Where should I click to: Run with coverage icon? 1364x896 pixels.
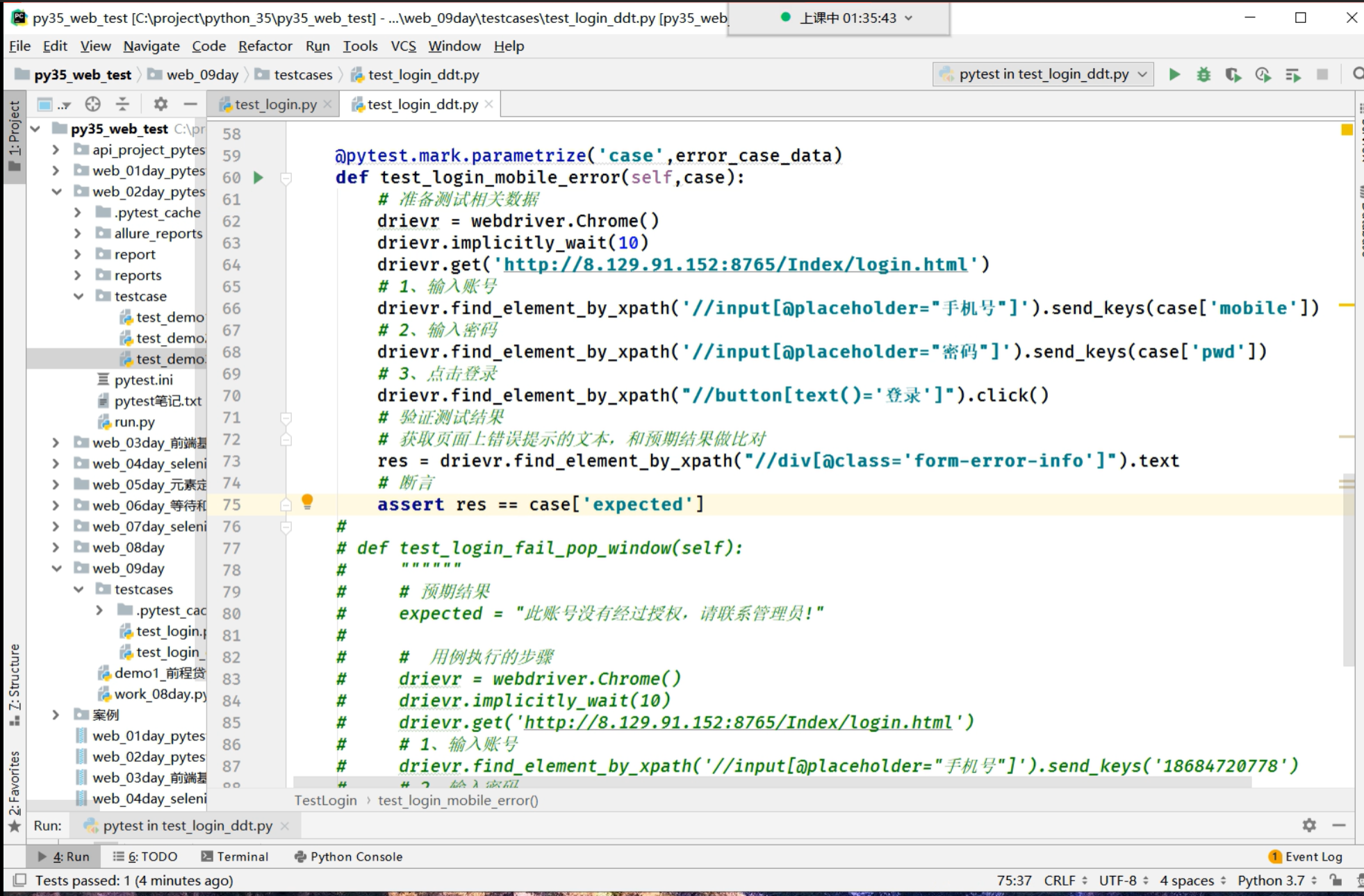coord(1233,74)
